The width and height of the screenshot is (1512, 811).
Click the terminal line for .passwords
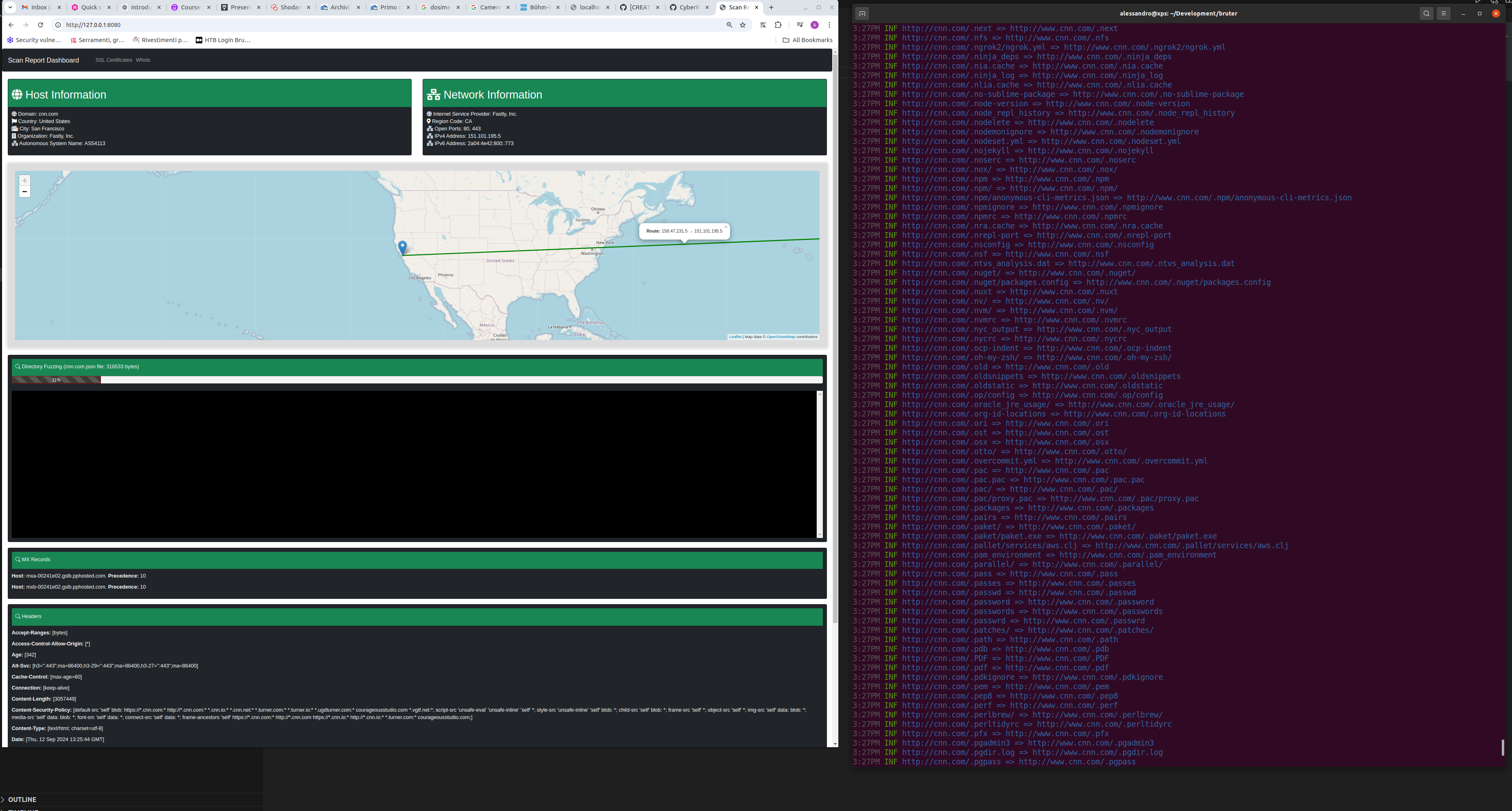point(1007,611)
